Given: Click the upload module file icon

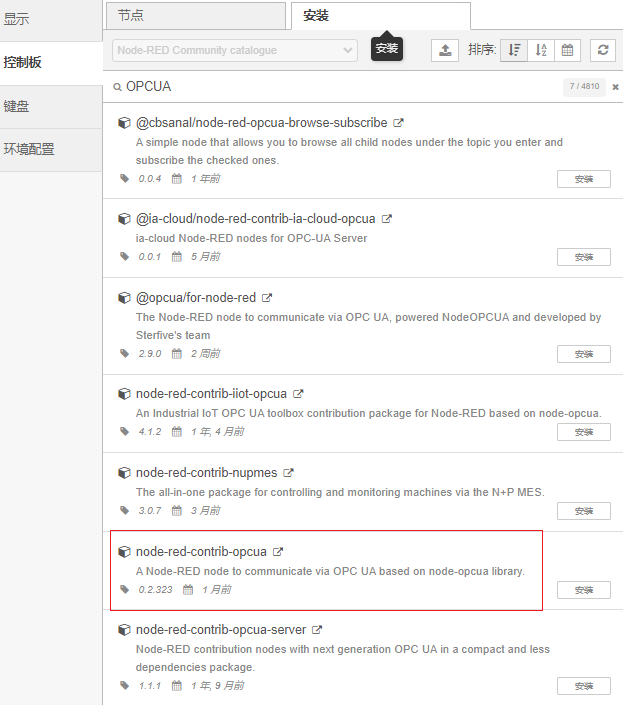Looking at the screenshot, I should [445, 50].
